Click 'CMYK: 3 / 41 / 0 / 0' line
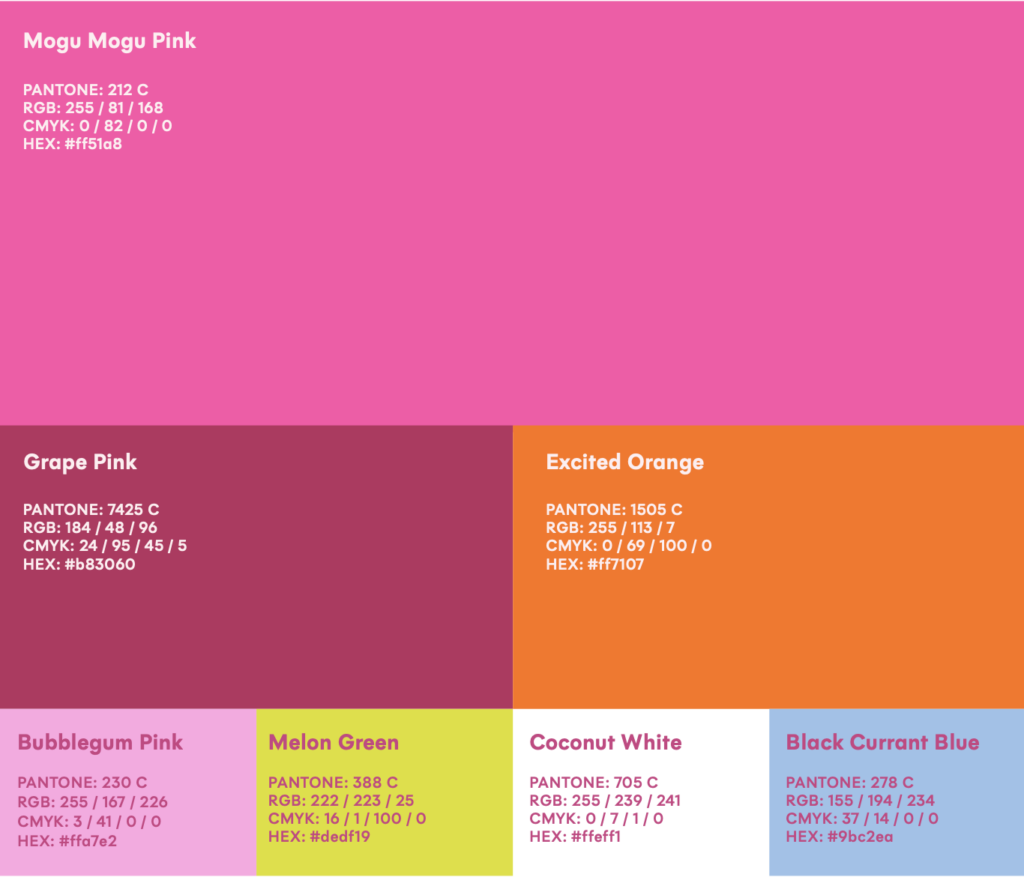This screenshot has width=1024, height=877. 89,821
